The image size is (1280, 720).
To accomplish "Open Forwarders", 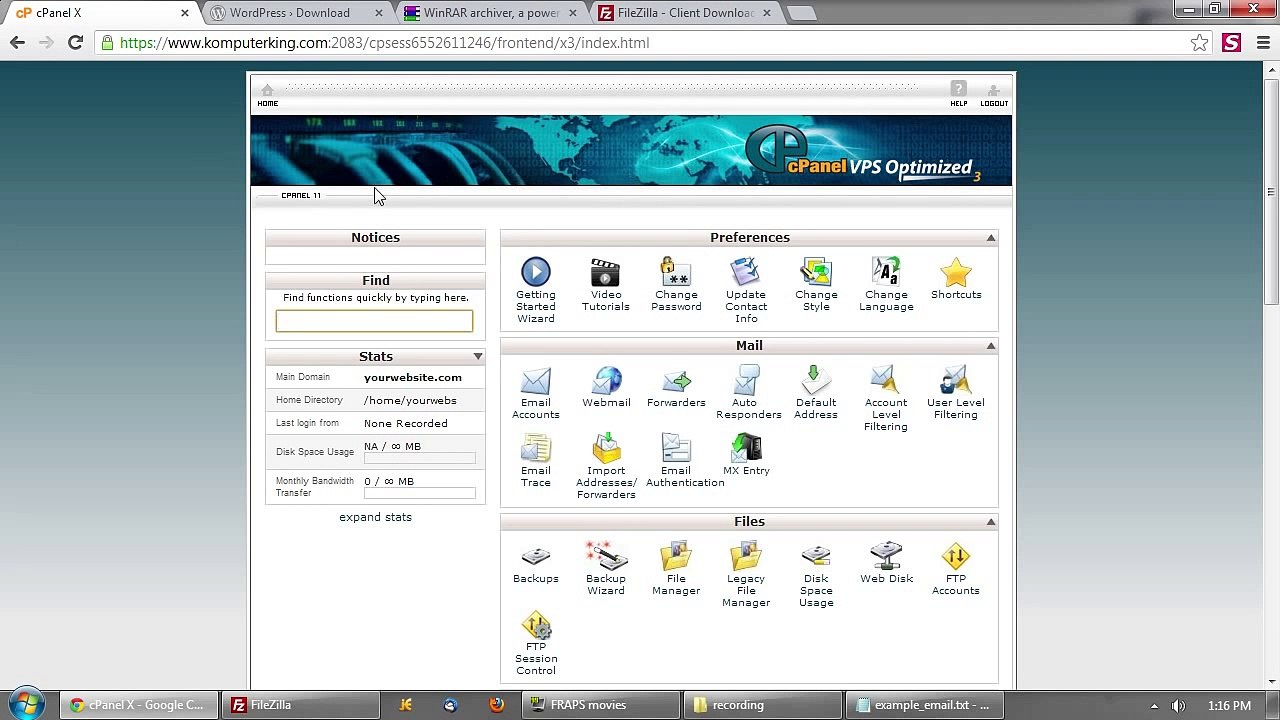I will click(676, 387).
